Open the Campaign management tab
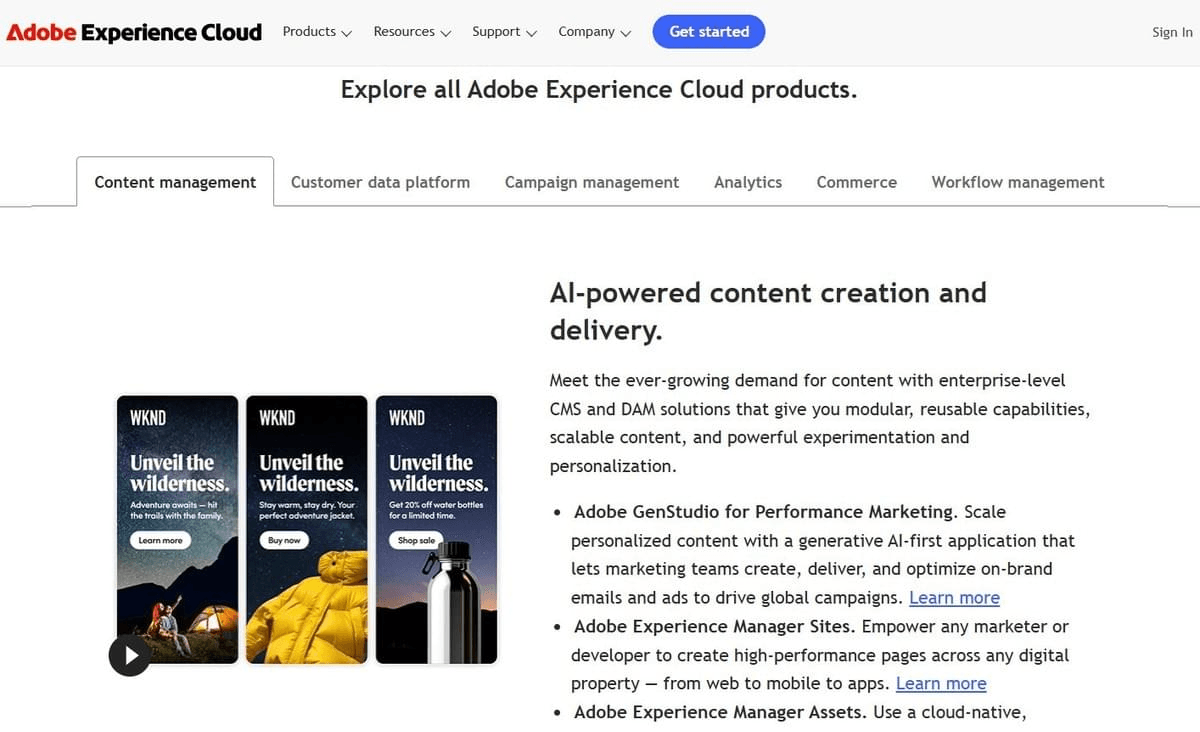This screenshot has width=1200, height=732. 592,182
